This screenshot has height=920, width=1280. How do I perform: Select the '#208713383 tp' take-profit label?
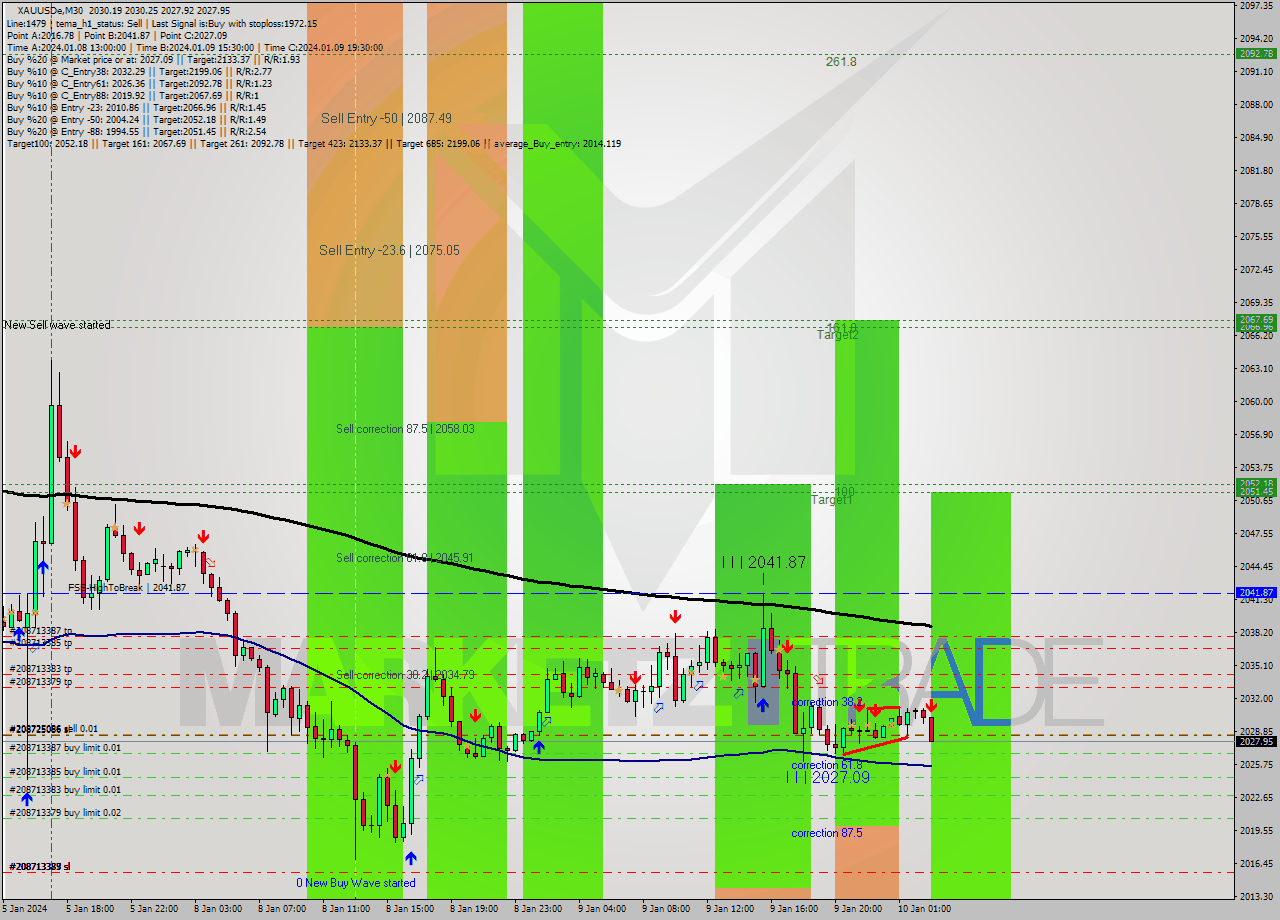click(x=41, y=668)
